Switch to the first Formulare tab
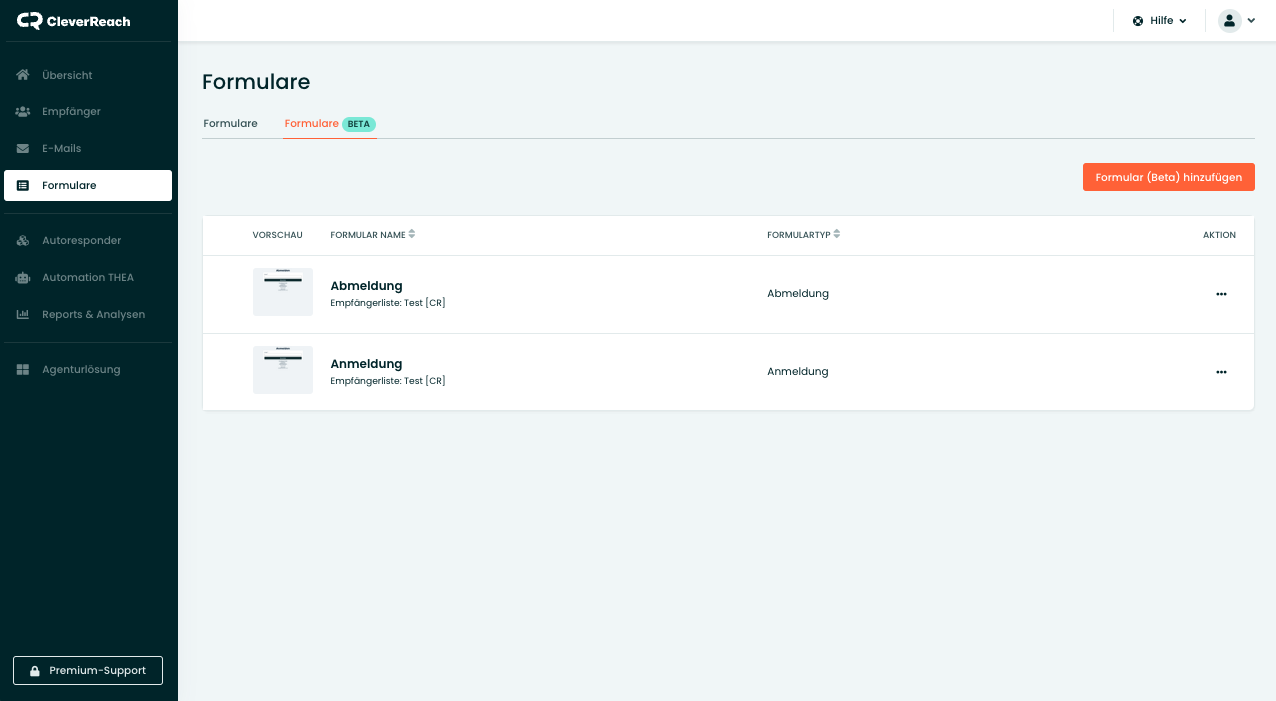 pyautogui.click(x=230, y=124)
